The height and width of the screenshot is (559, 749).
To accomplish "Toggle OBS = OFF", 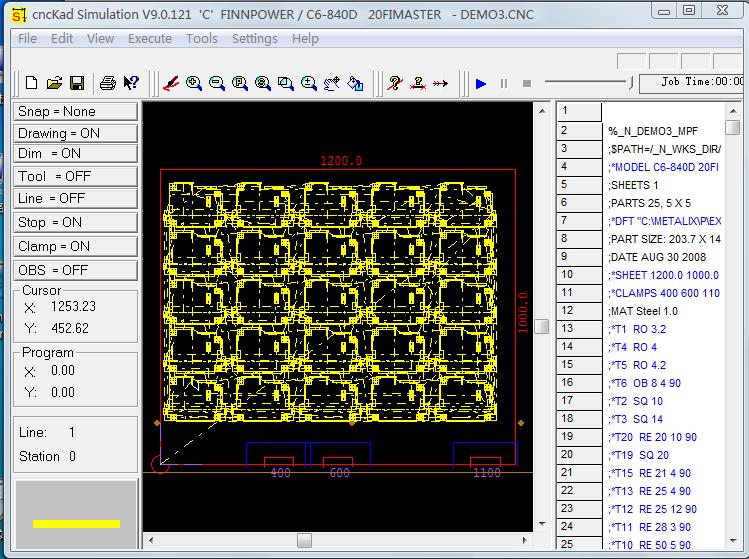I will (75, 270).
